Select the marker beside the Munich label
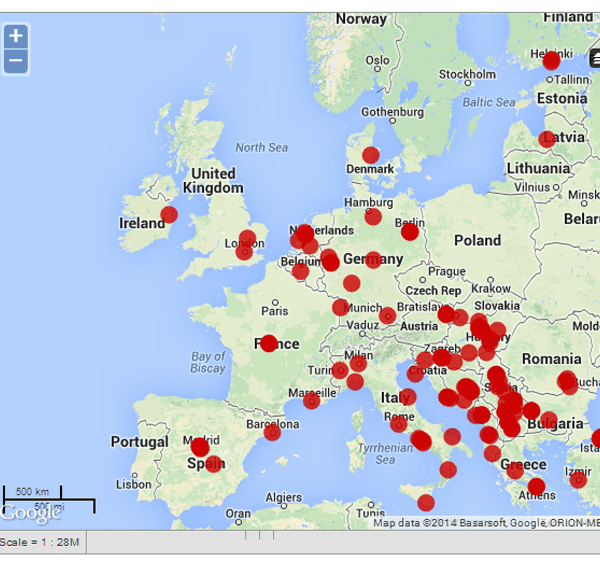This screenshot has width=600, height=562. (341, 307)
